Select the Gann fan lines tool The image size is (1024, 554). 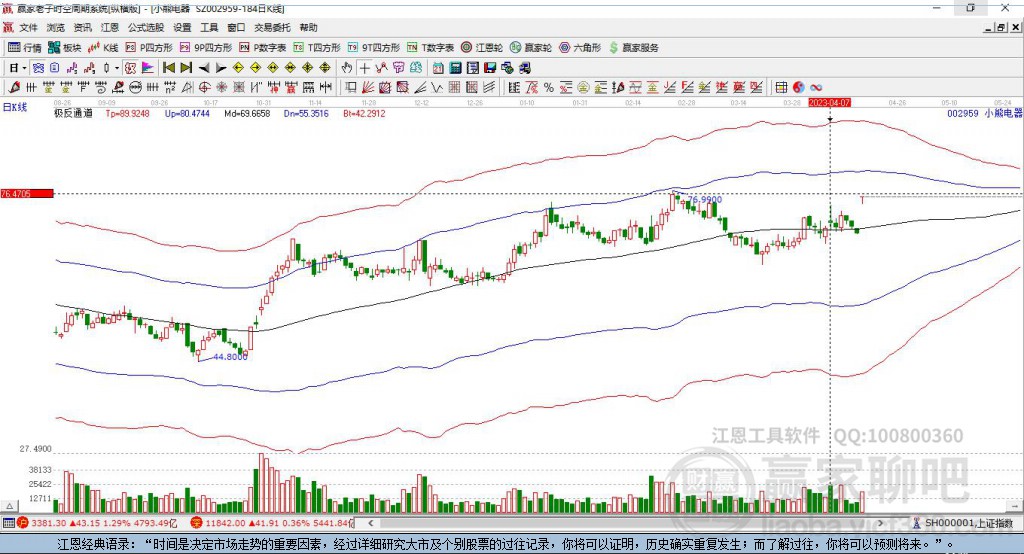pyautogui.click(x=367, y=88)
